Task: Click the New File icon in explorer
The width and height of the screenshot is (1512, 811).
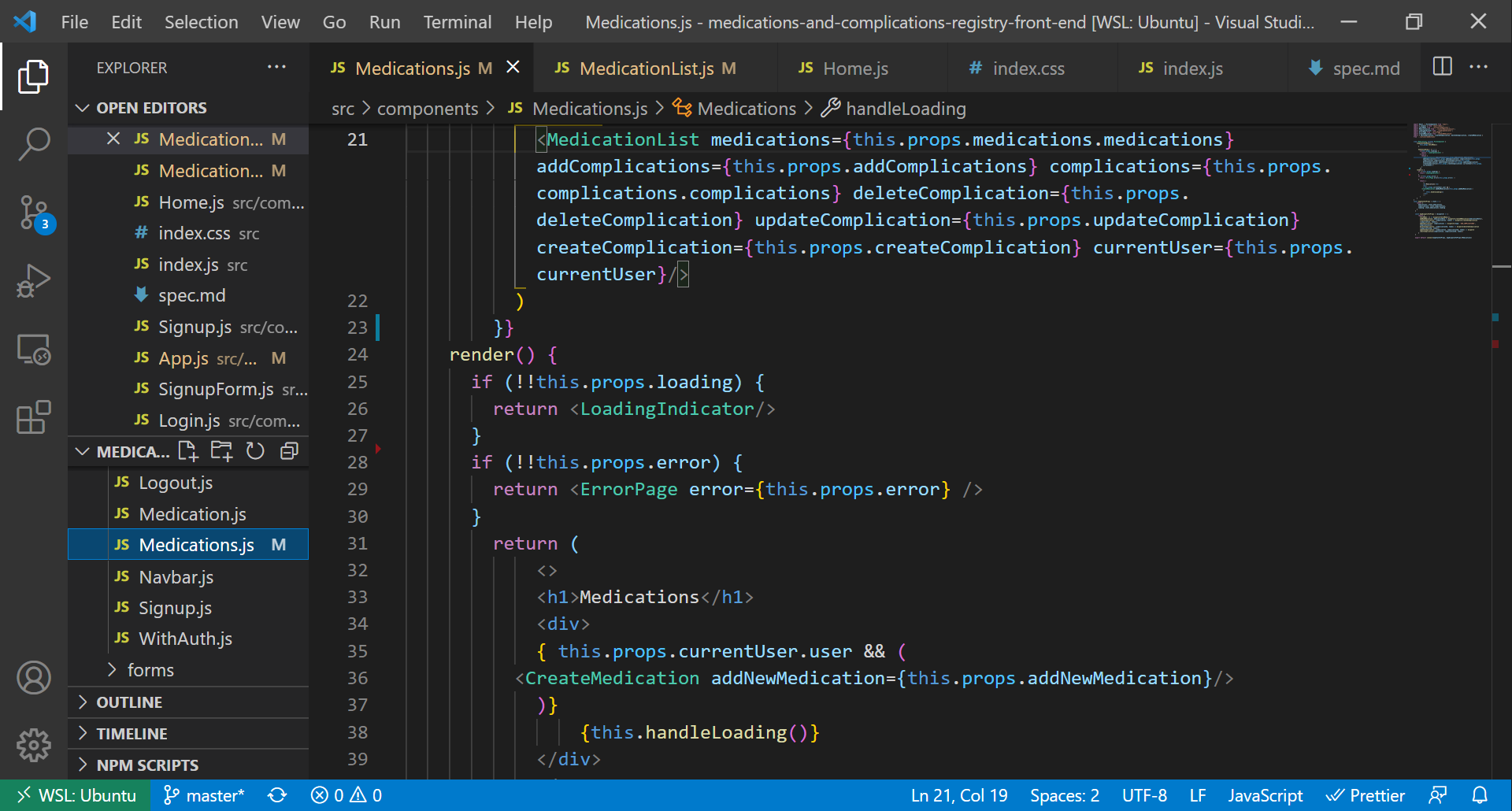Action: coord(187,451)
